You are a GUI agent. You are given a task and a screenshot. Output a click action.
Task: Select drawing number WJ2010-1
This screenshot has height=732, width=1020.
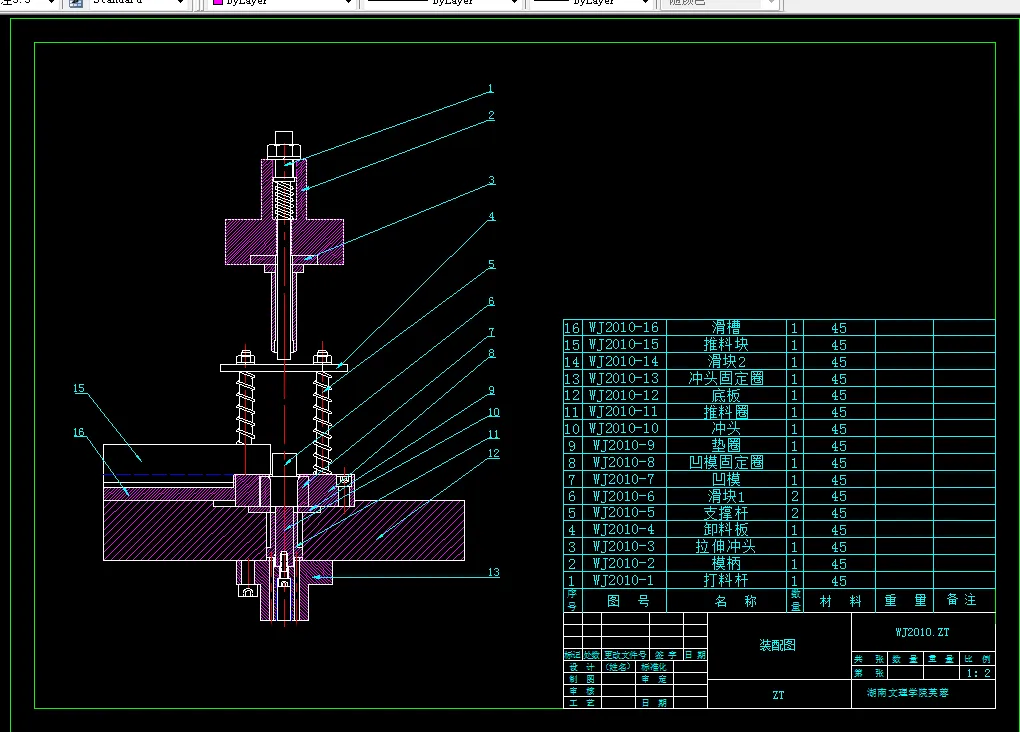[623, 580]
